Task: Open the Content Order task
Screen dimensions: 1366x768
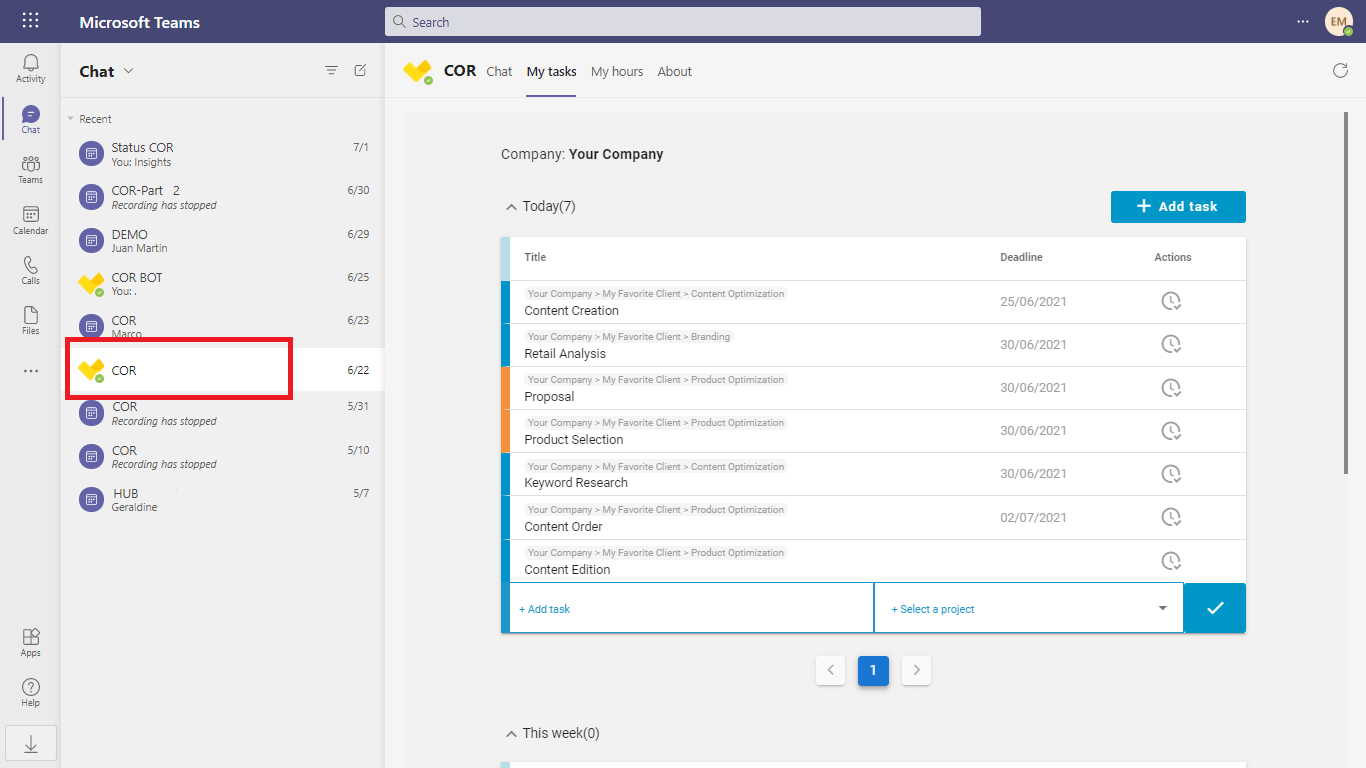Action: 564,527
